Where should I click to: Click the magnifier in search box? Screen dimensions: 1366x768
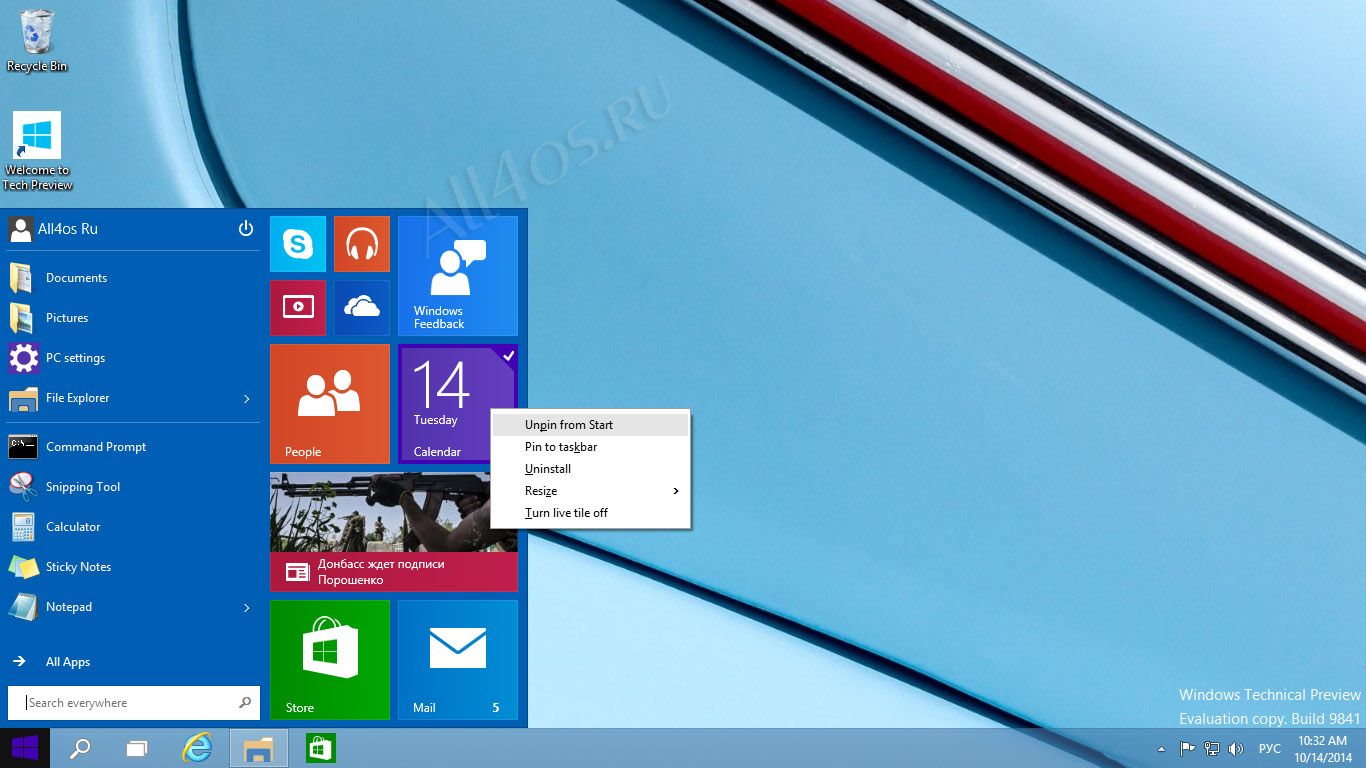(245, 703)
